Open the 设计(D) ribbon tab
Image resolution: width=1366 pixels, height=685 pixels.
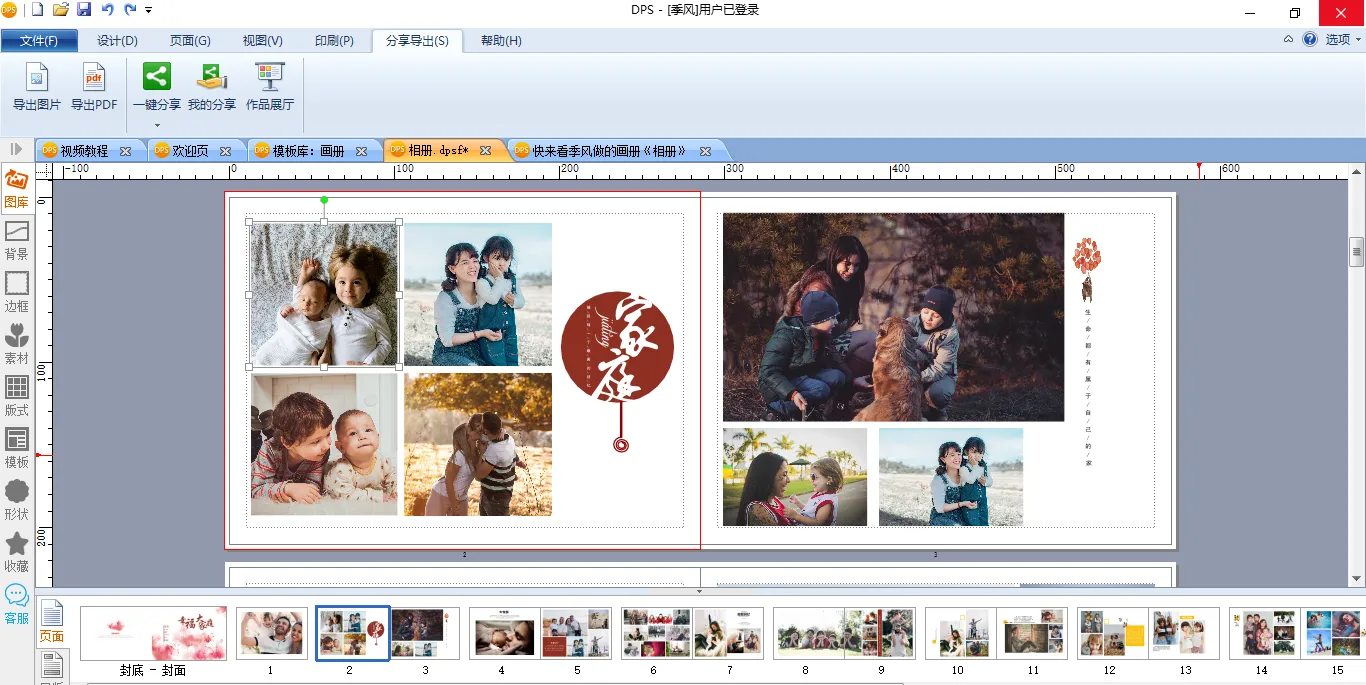(x=117, y=41)
